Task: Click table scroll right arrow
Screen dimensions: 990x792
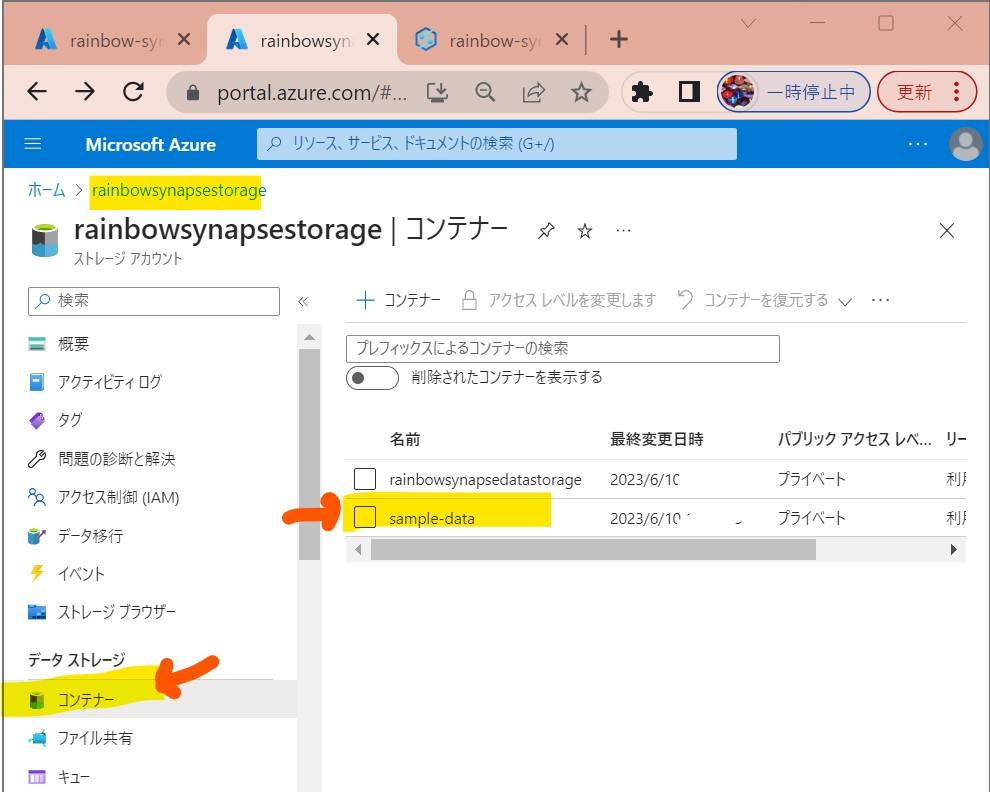Action: point(953,549)
